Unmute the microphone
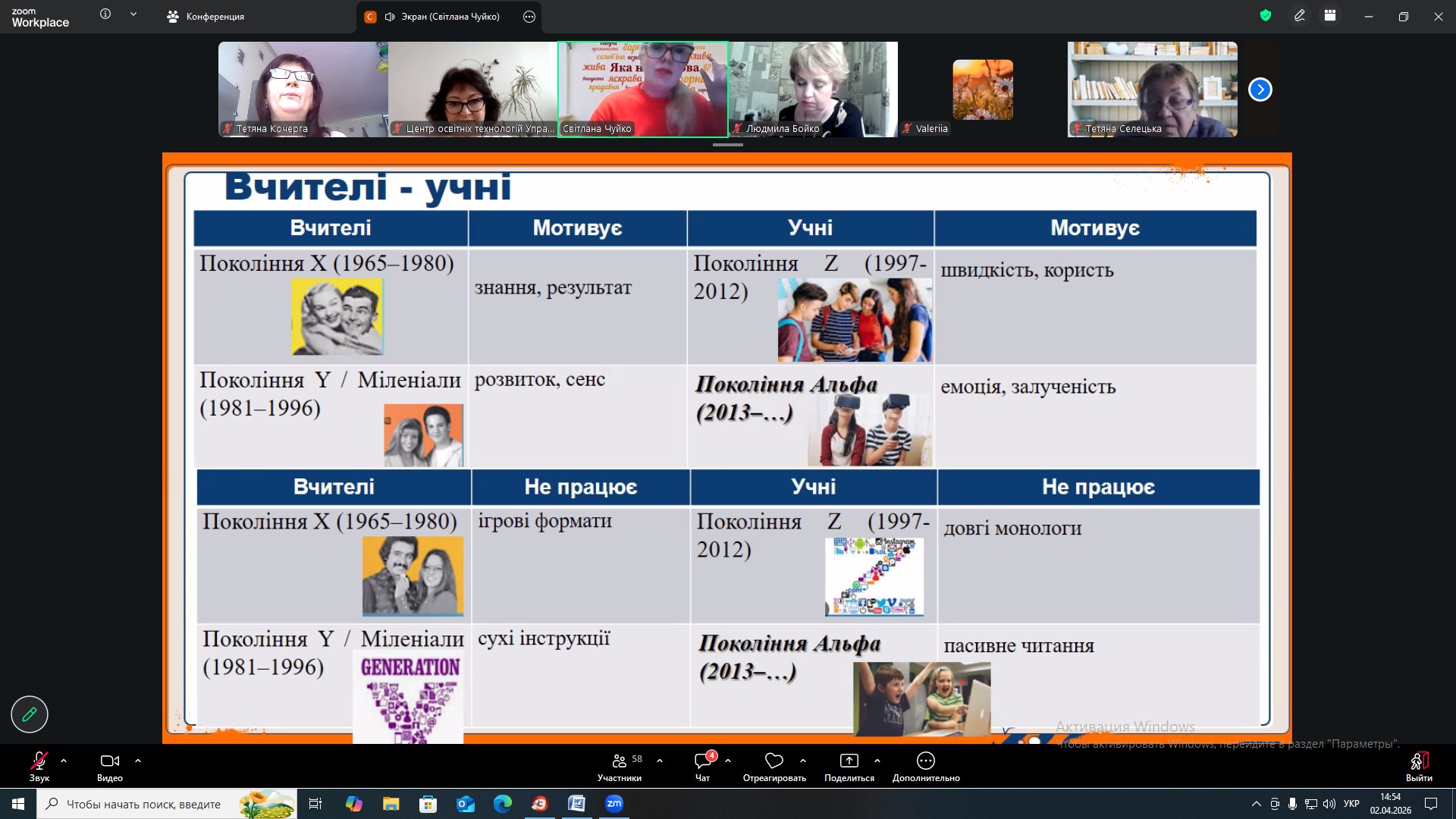The image size is (1456, 819). click(39, 761)
